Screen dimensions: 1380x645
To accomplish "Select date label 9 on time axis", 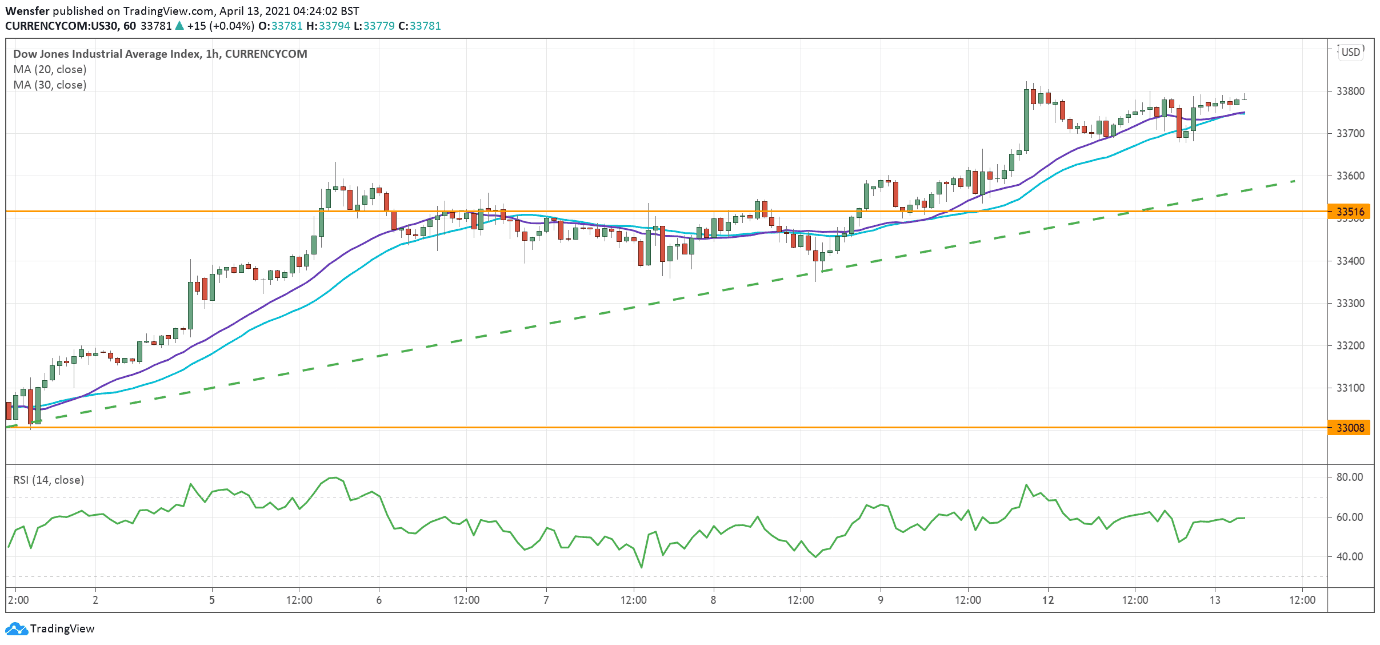I will [881, 601].
